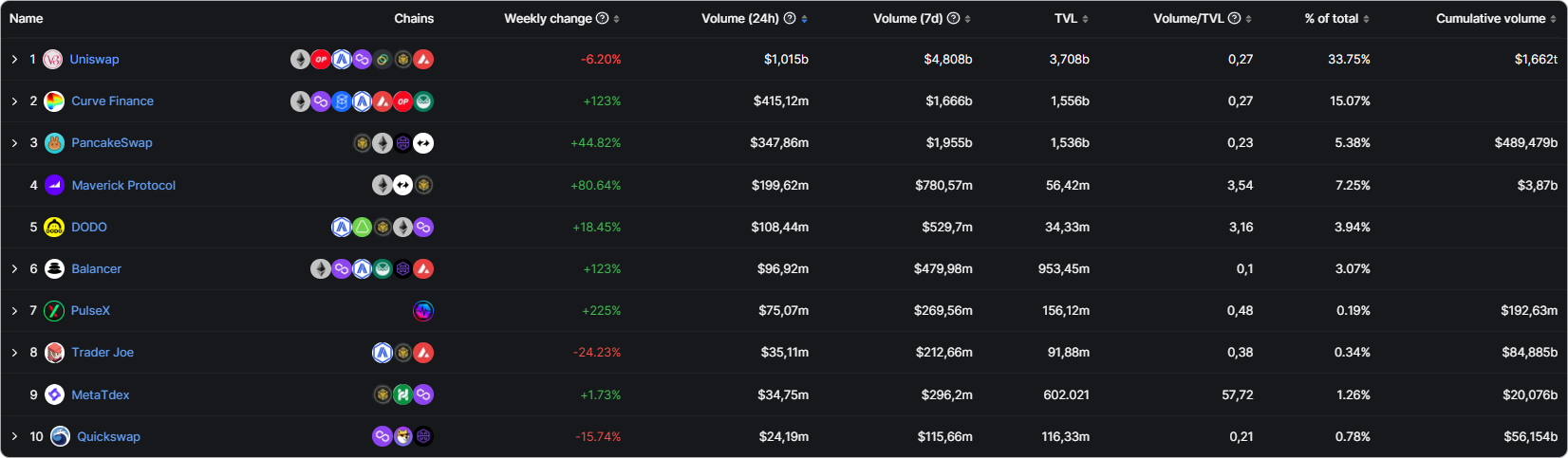Click BSC chain icon in PancakeSwap row

pos(362,143)
